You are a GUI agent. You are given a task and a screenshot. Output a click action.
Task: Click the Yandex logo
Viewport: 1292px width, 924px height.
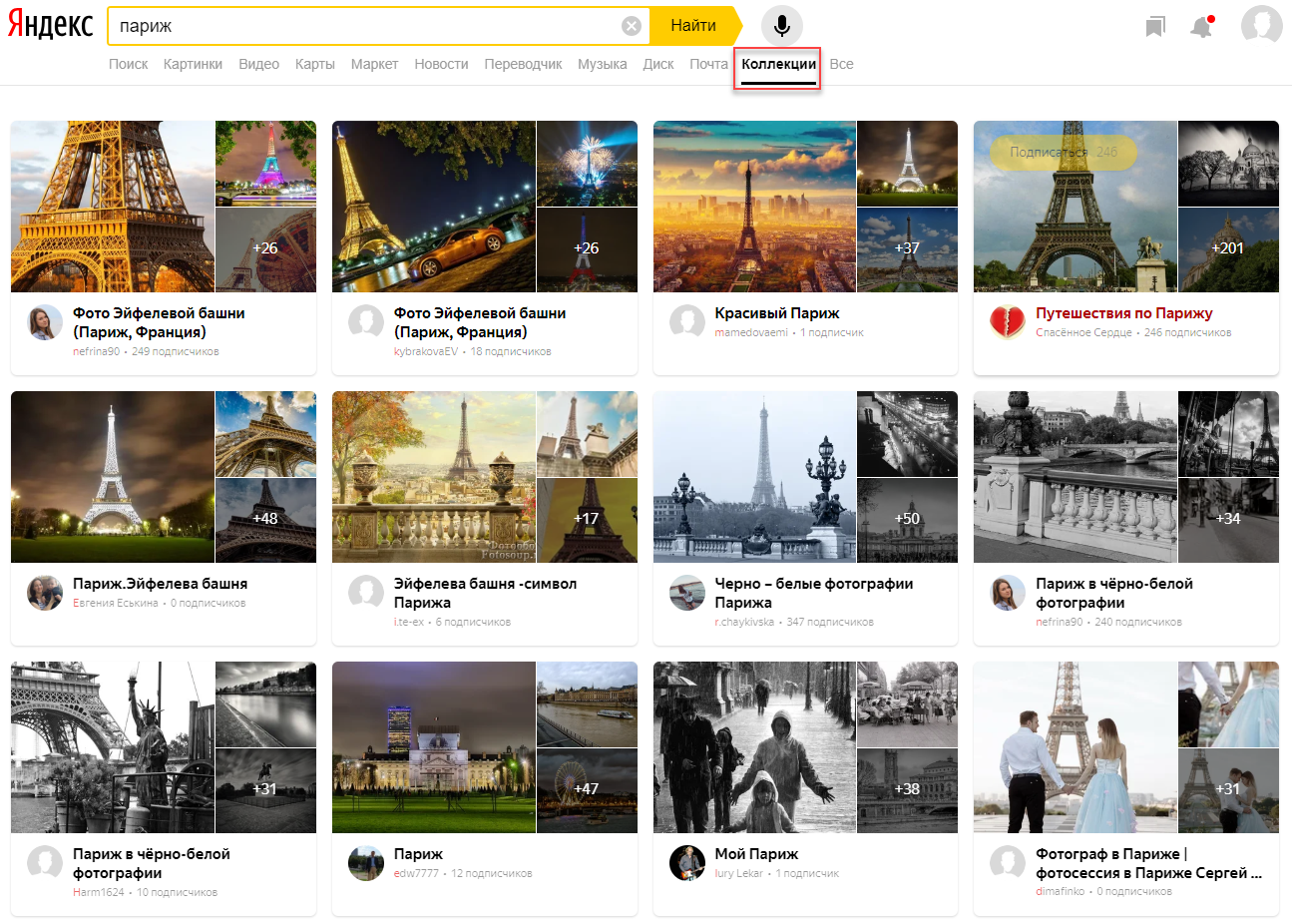(x=51, y=26)
